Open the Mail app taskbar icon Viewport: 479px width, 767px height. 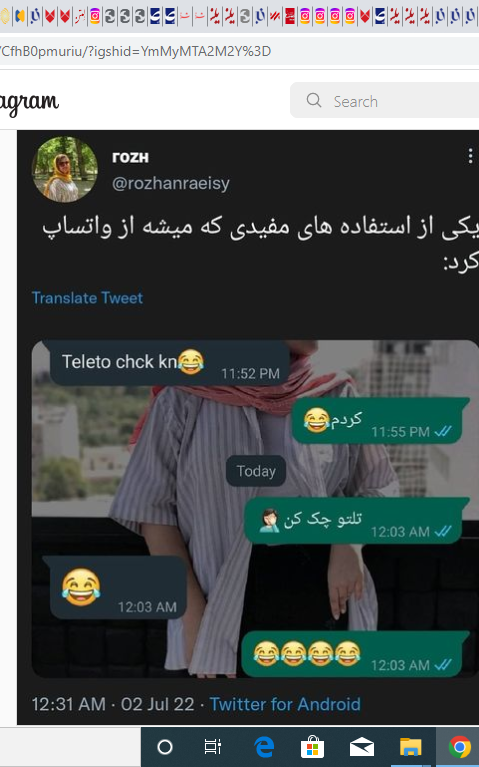pyautogui.click(x=362, y=747)
